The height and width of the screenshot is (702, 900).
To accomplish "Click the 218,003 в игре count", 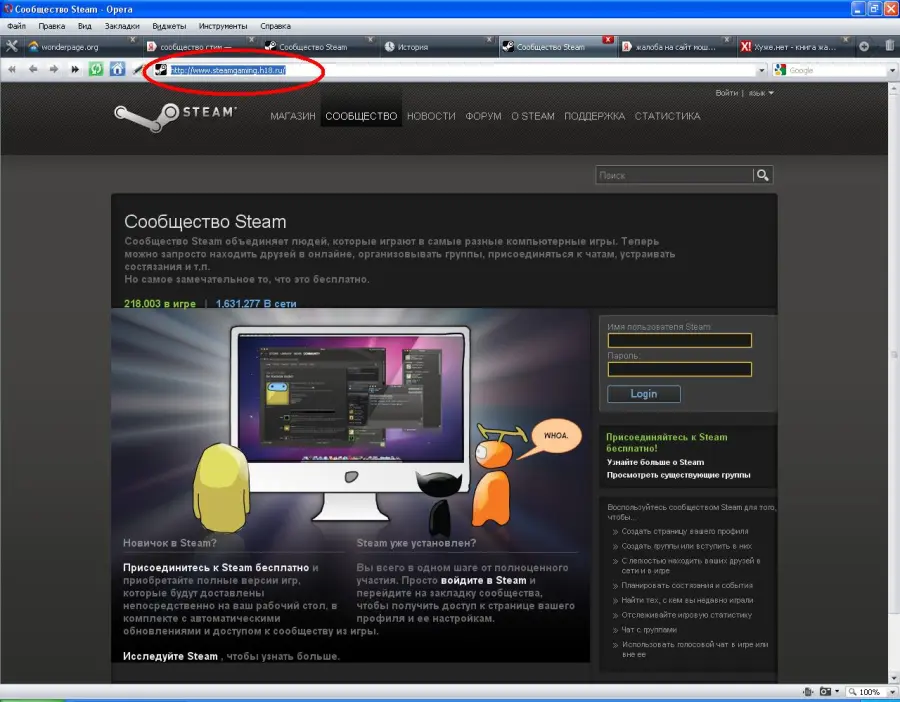I will coord(160,304).
